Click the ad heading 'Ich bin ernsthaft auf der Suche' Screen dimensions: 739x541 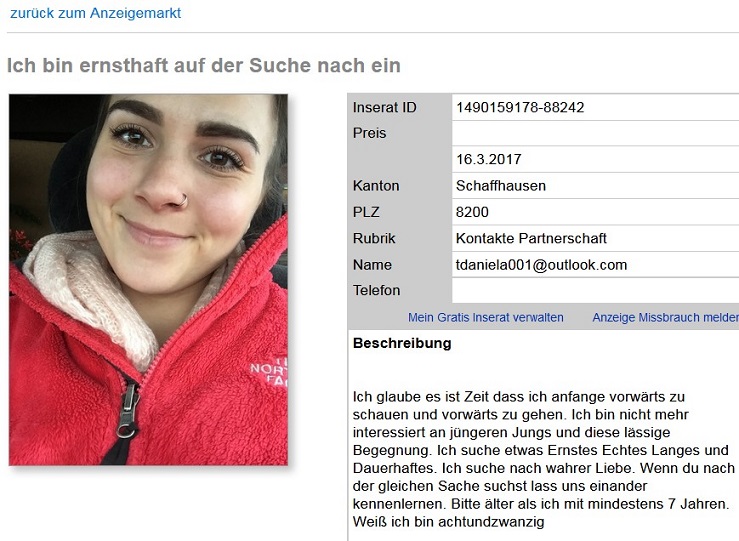click(204, 66)
